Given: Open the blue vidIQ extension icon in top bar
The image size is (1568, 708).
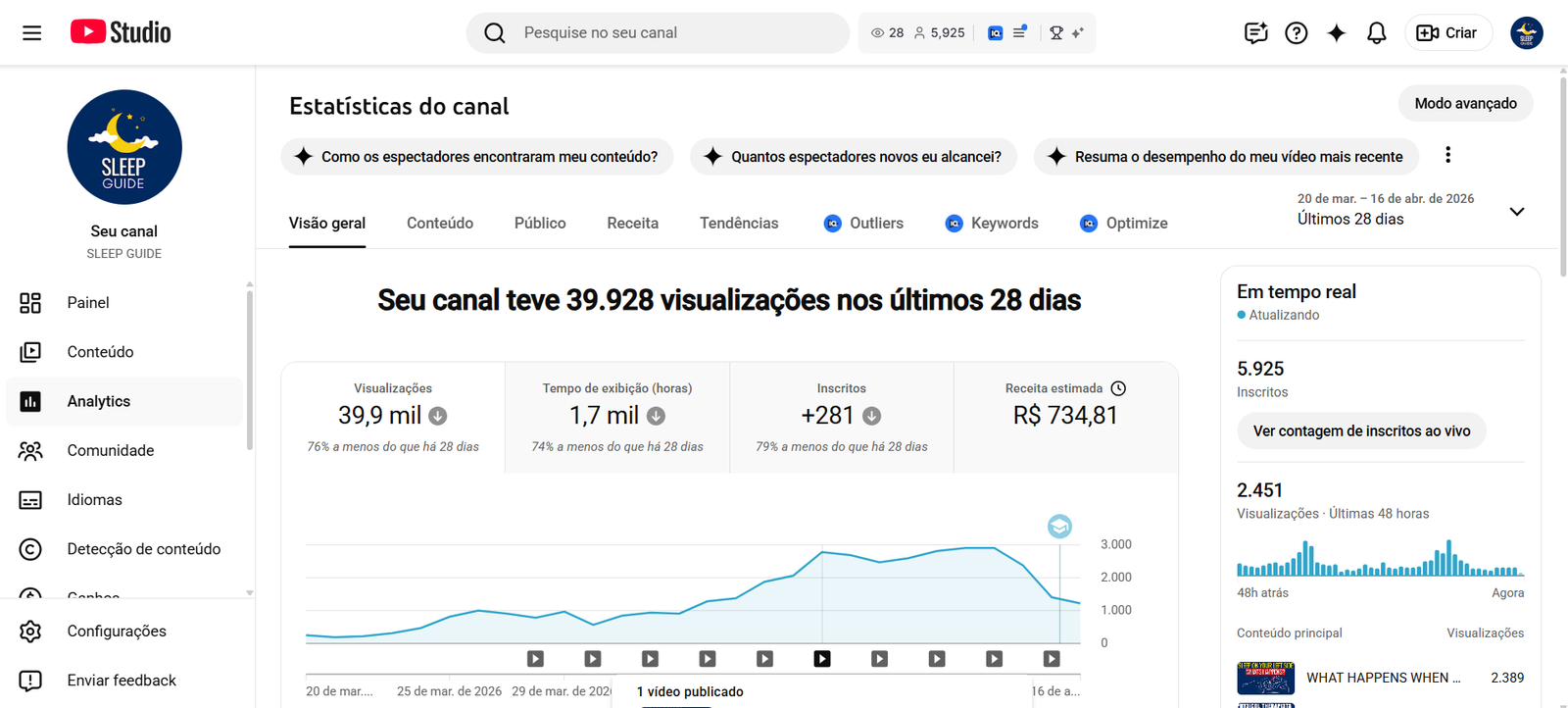Looking at the screenshot, I should tap(996, 33).
